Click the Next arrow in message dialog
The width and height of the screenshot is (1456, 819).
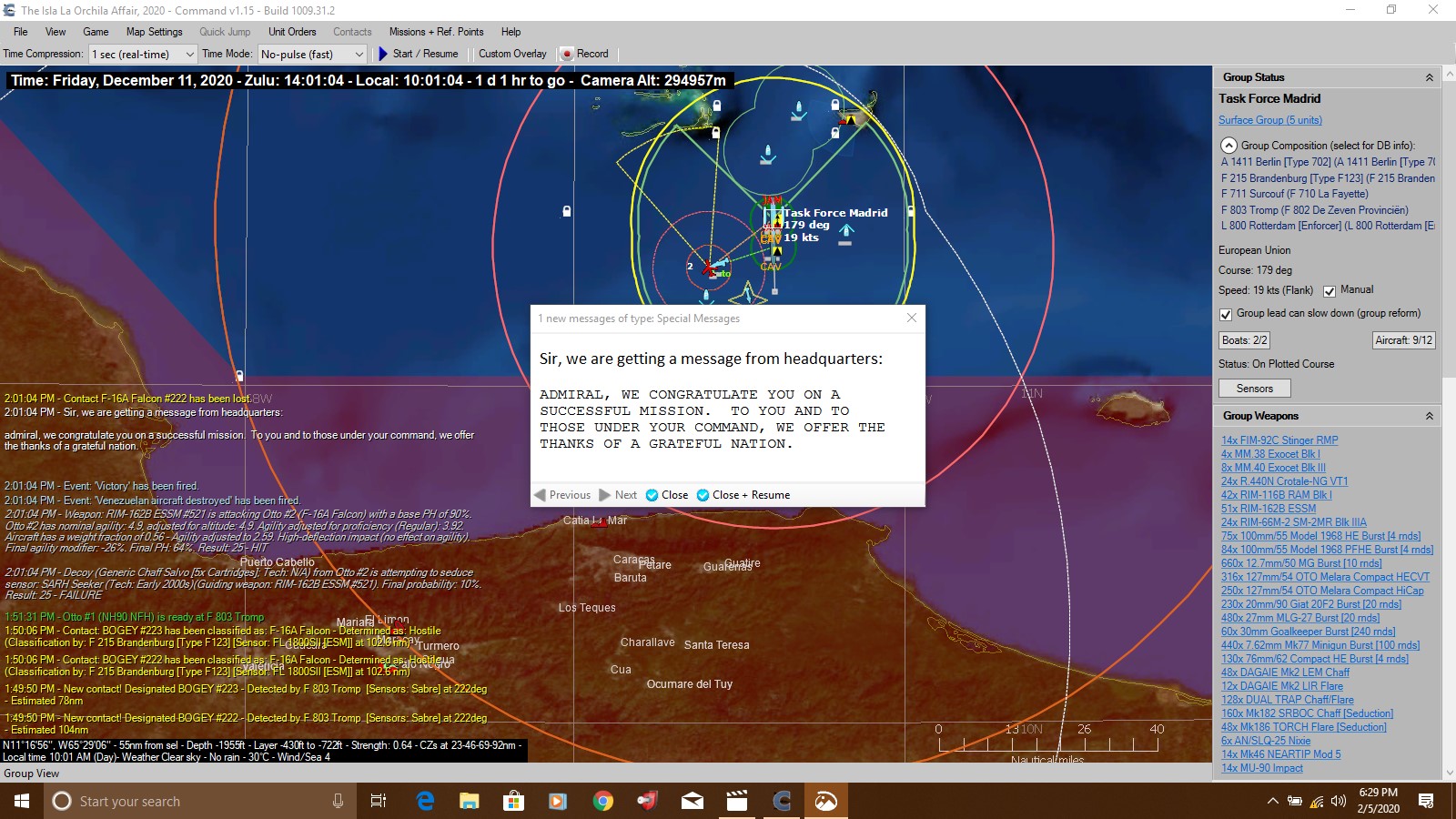605,495
